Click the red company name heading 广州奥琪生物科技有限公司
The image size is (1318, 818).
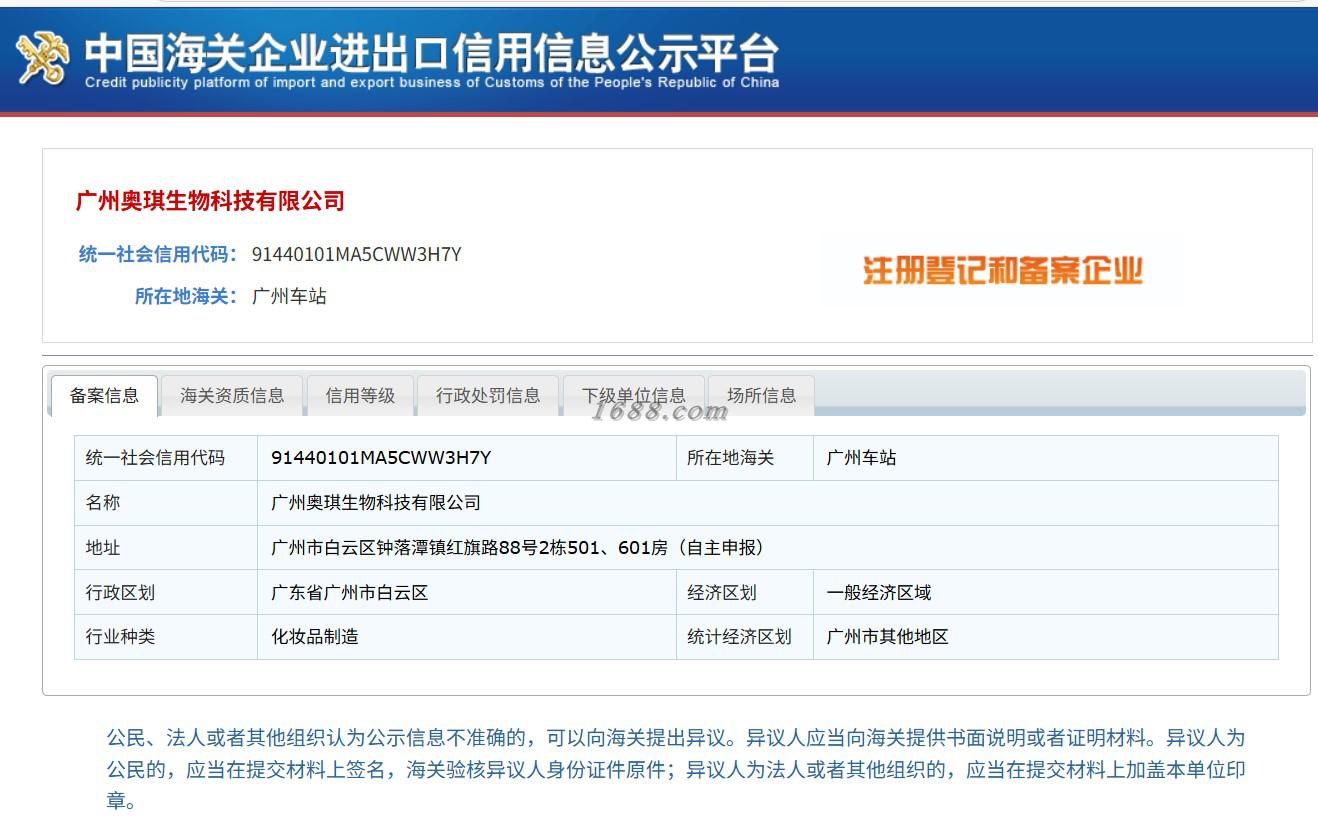point(210,201)
